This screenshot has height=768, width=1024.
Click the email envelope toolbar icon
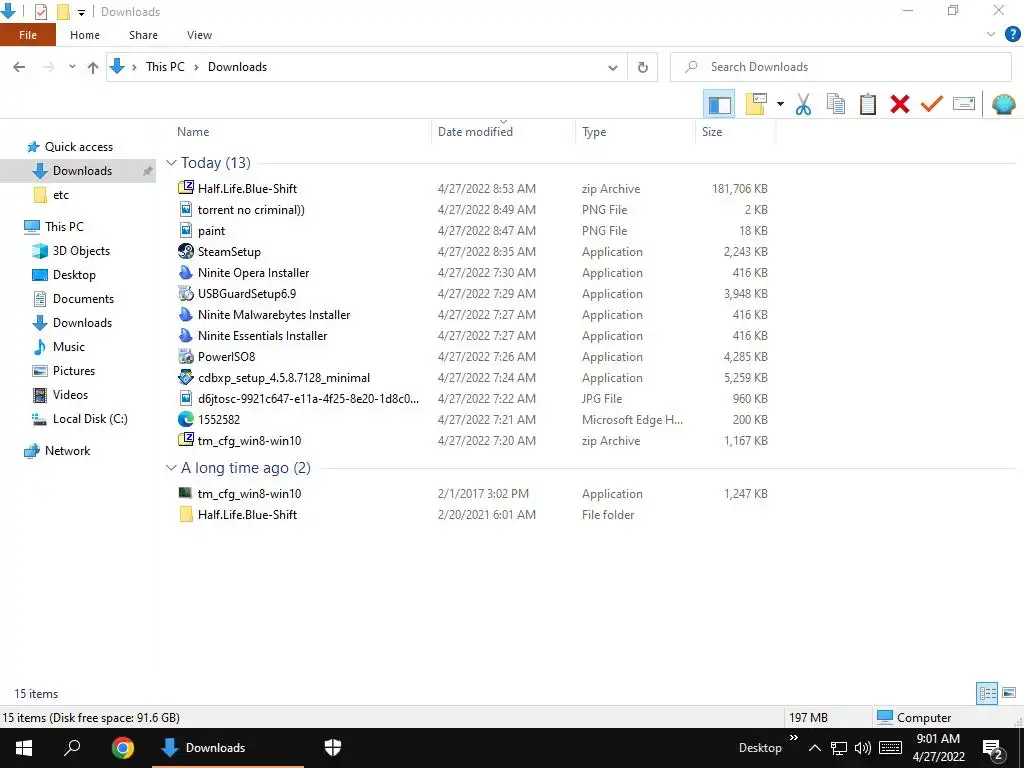[964, 104]
